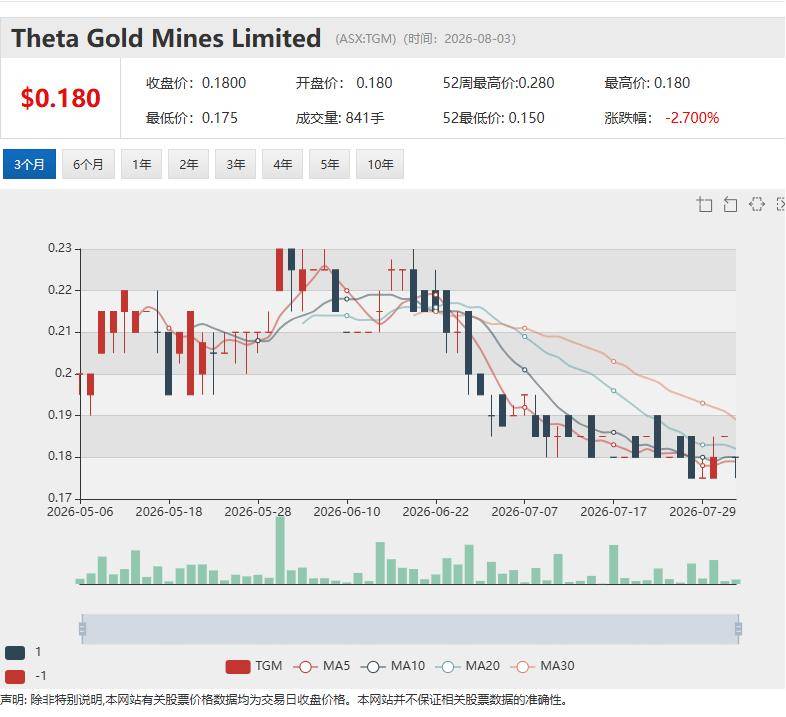786x717 pixels.
Task: Click the 2026-05-06 date axis label
Action: 80,512
